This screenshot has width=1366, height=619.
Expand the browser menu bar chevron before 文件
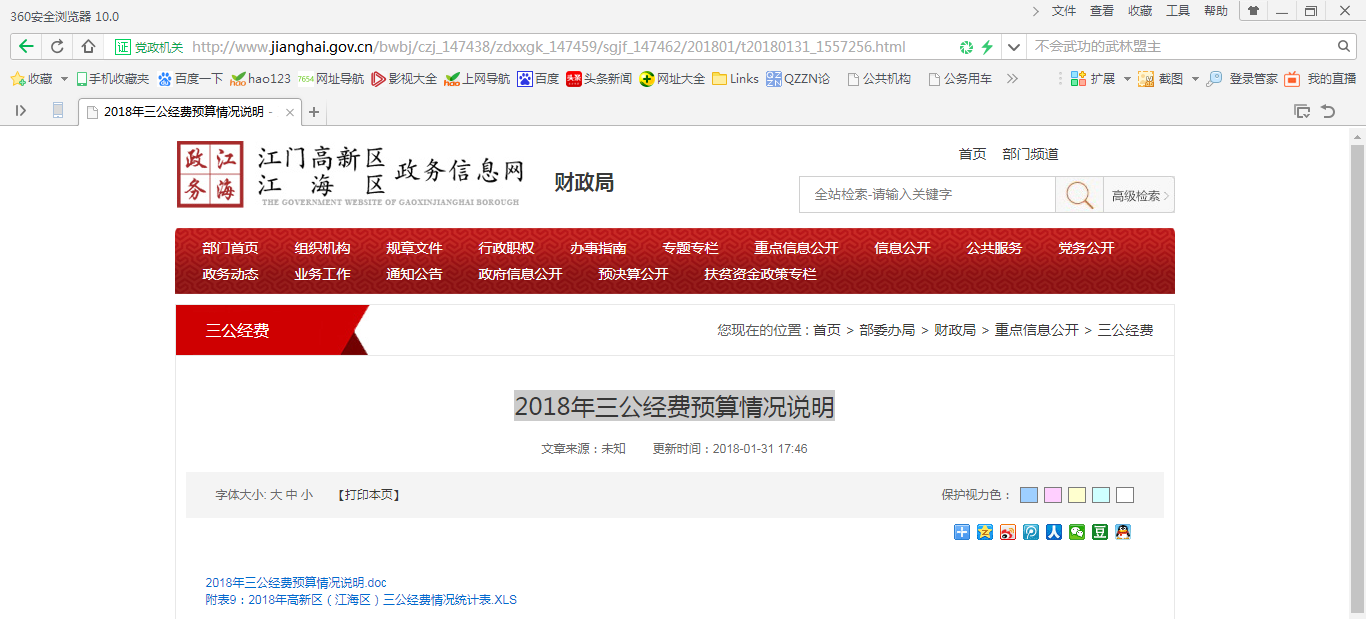point(1036,11)
